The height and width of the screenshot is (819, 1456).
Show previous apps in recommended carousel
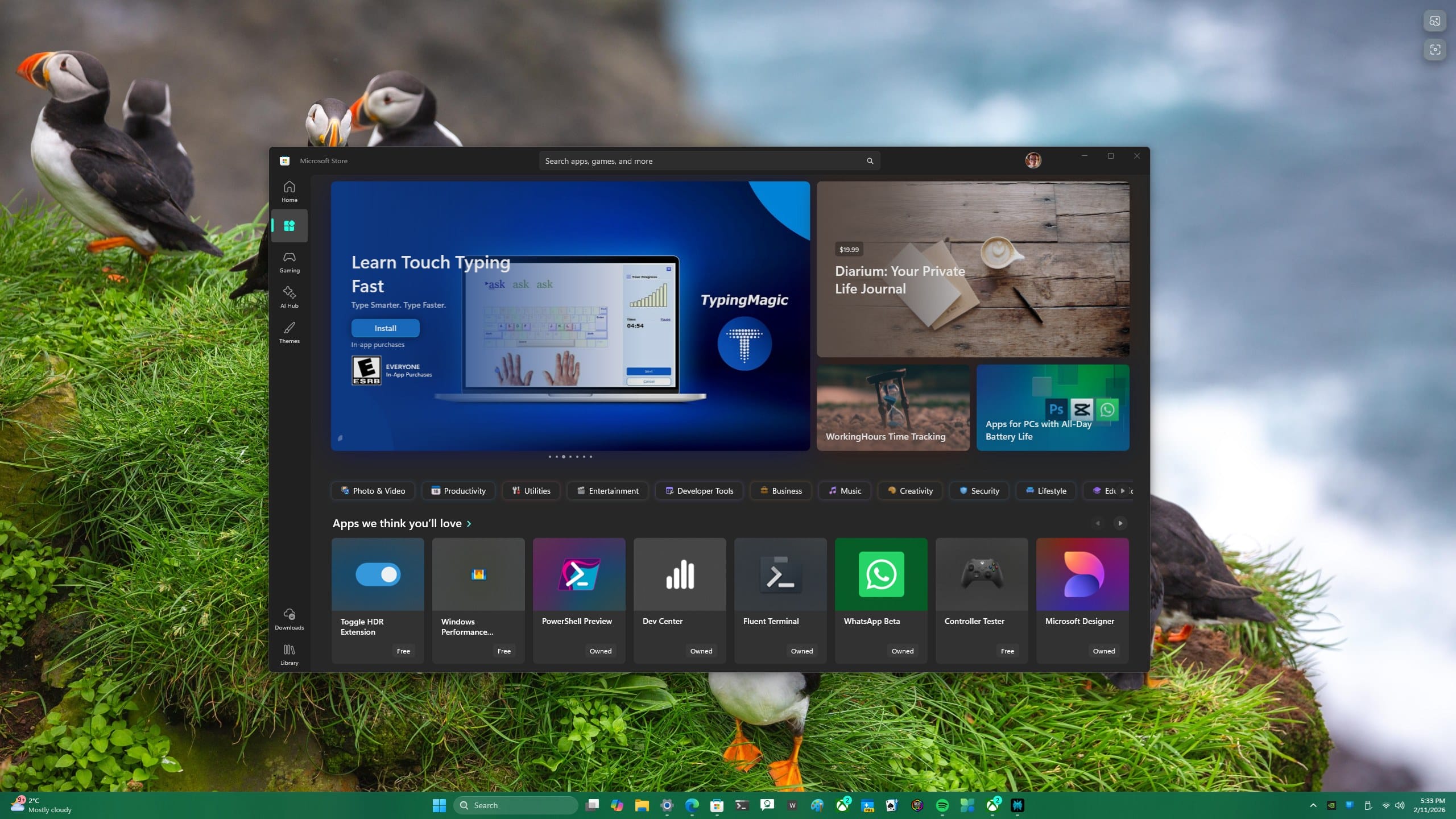tap(1098, 523)
